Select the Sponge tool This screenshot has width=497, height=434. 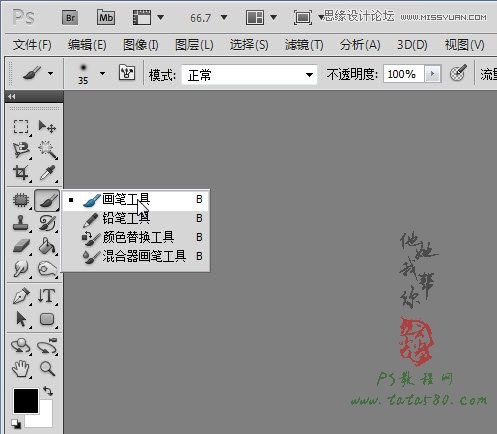point(47,269)
